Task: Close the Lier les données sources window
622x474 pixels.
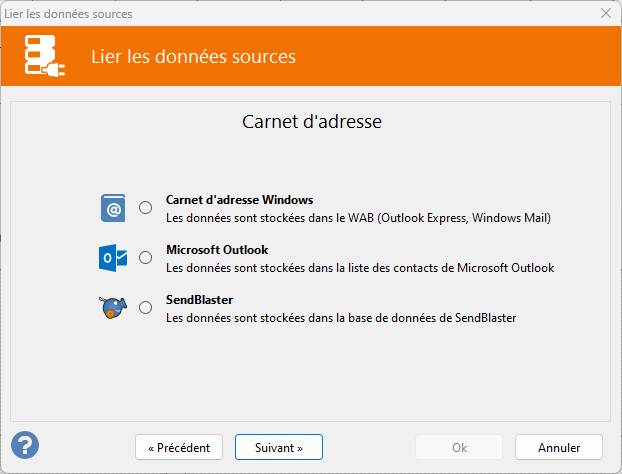Action: tap(606, 13)
